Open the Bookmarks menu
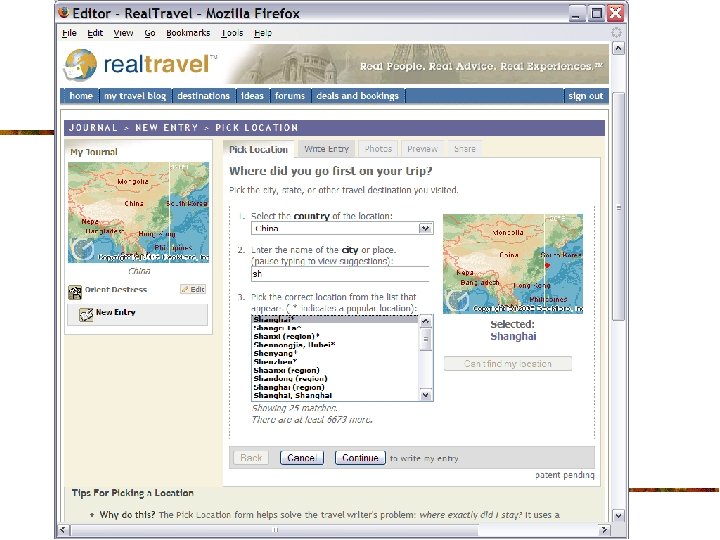The image size is (720, 540). pos(188,33)
